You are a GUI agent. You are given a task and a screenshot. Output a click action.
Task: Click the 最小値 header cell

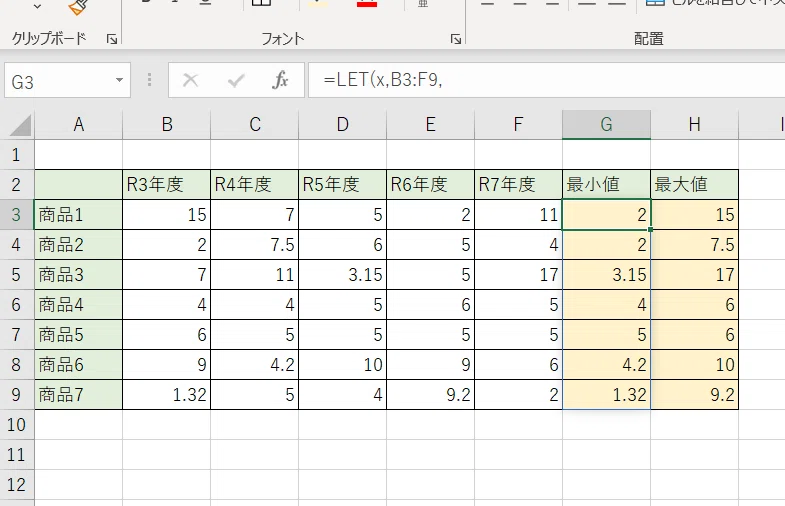click(607, 185)
